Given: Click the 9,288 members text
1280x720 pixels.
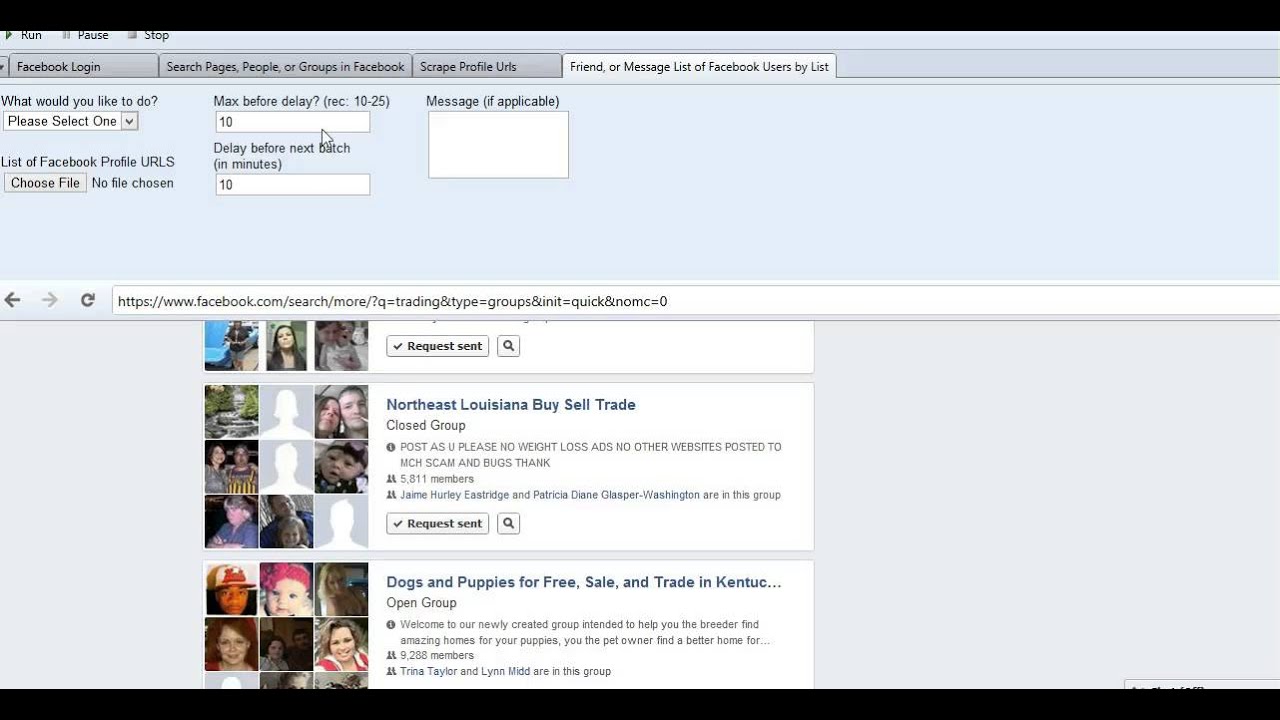Looking at the screenshot, I should (437, 656).
